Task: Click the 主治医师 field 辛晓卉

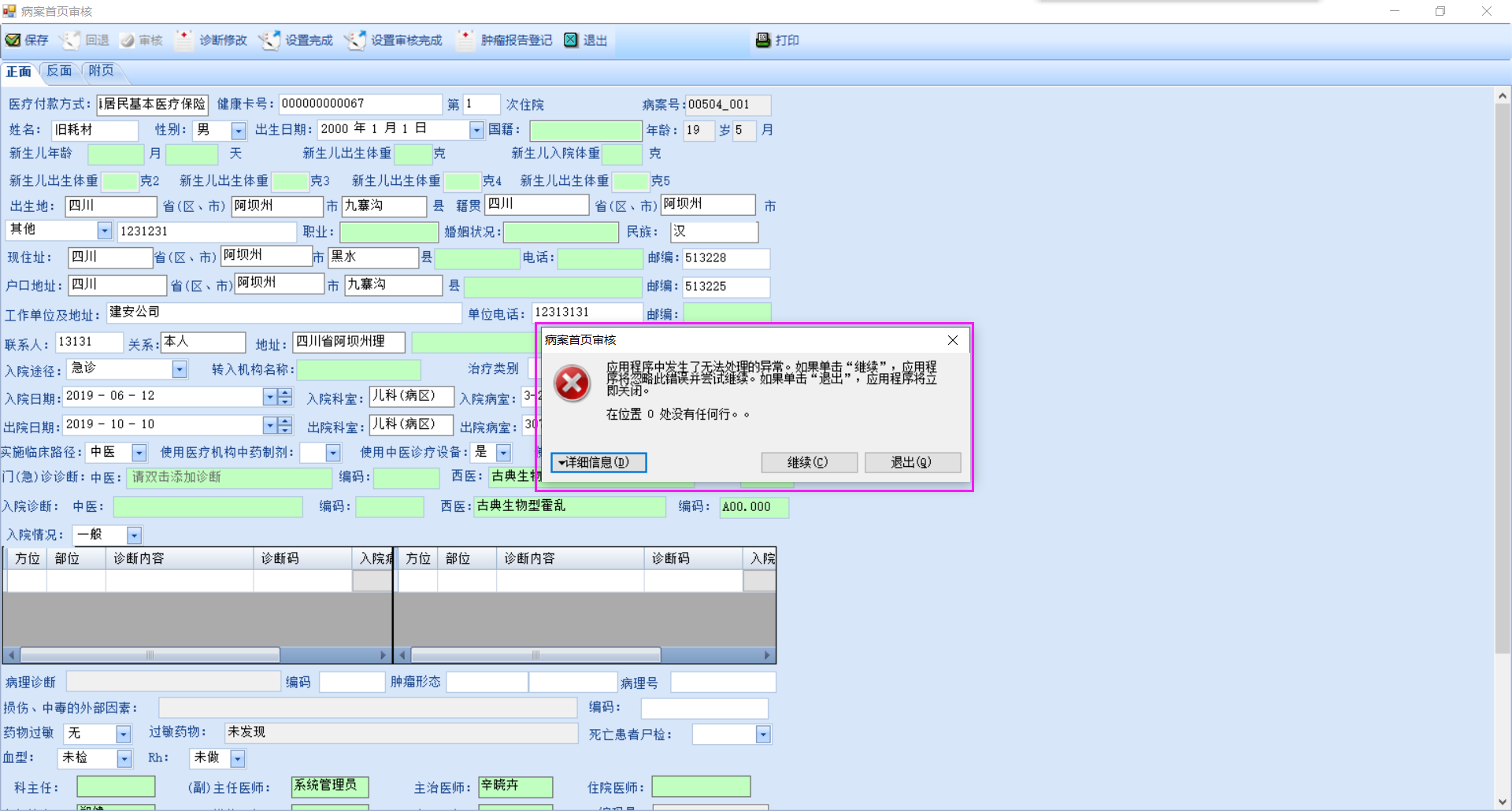Action: [516, 787]
